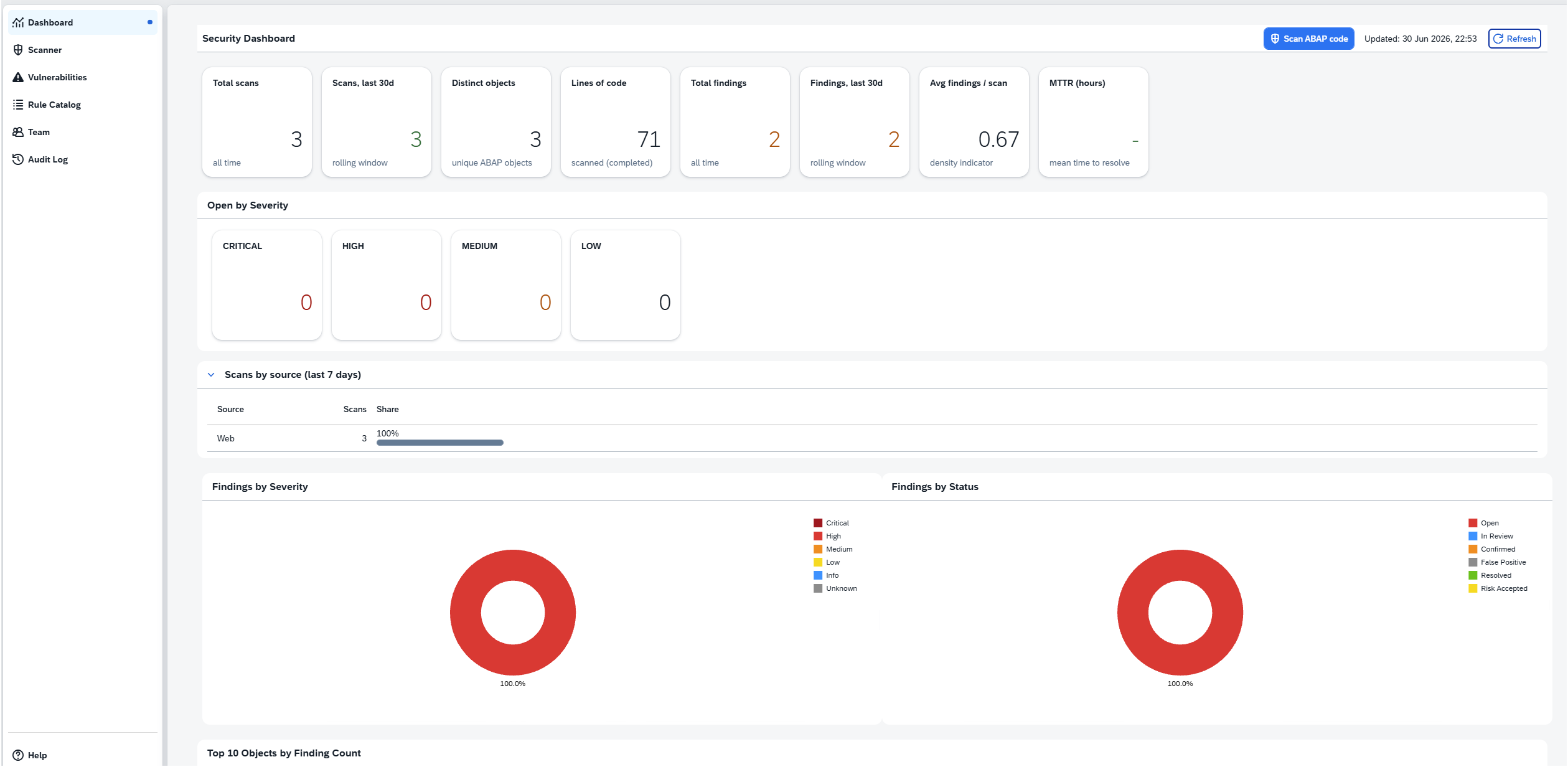This screenshot has width=1568, height=767.
Task: Click the Medium legend color swatch
Action: pos(818,549)
